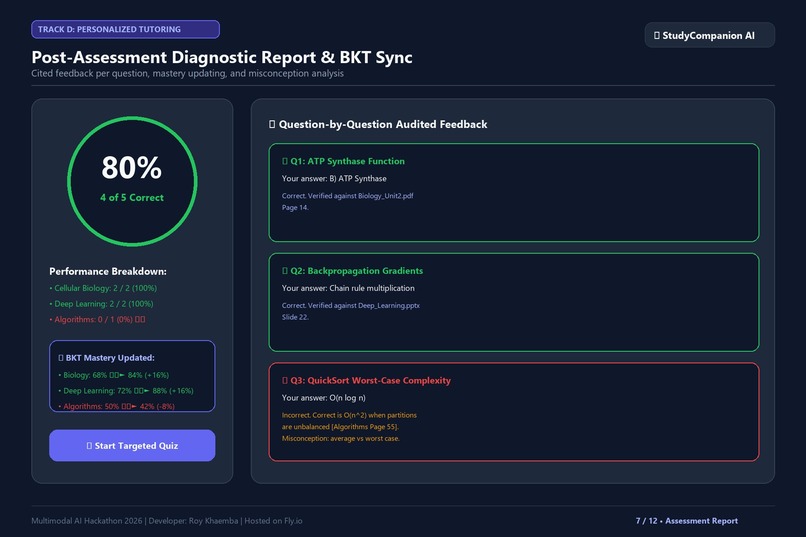Select the Track D: Personalized Tutoring tag

pos(125,29)
